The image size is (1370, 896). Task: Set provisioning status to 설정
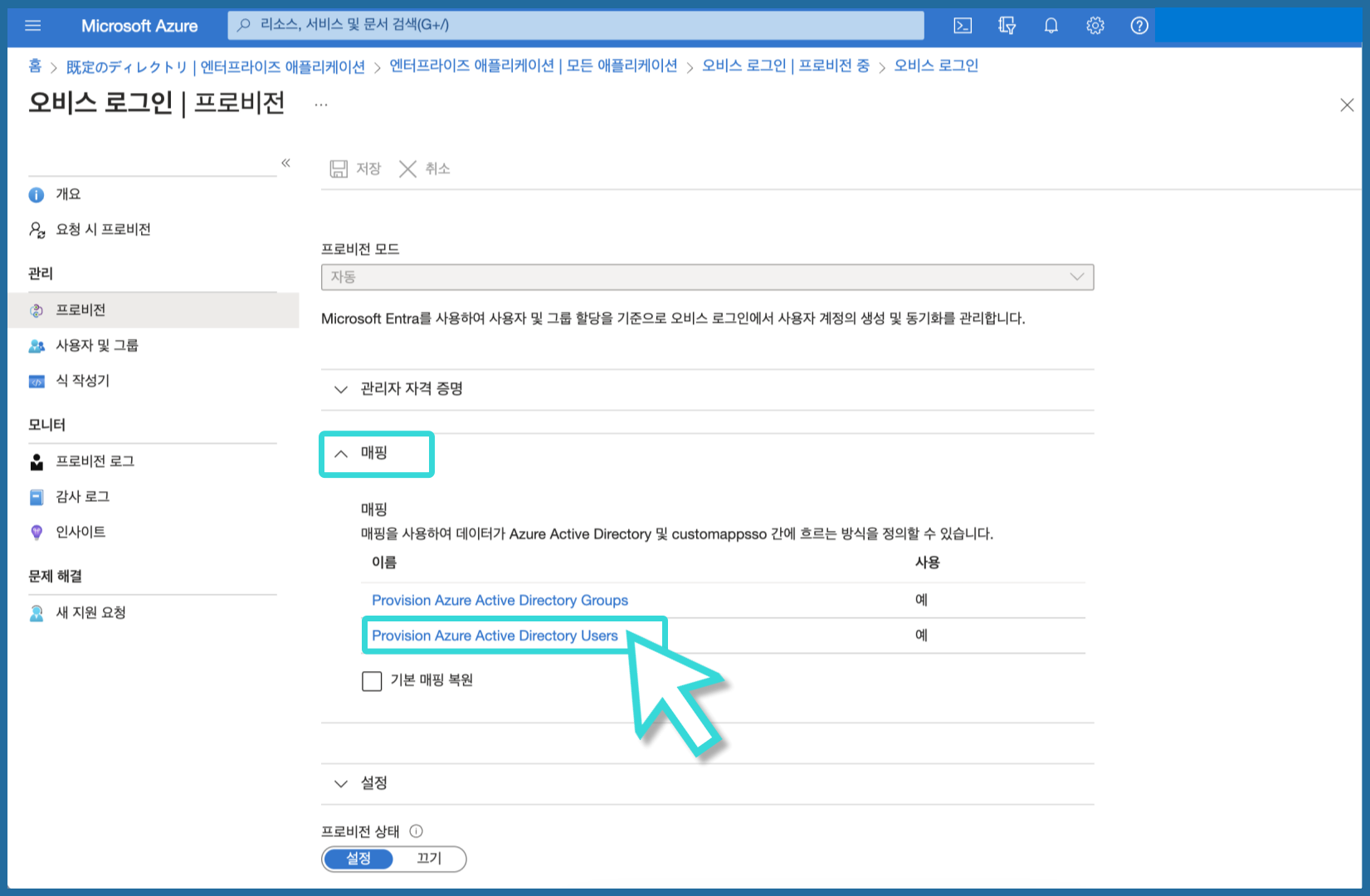pos(358,859)
